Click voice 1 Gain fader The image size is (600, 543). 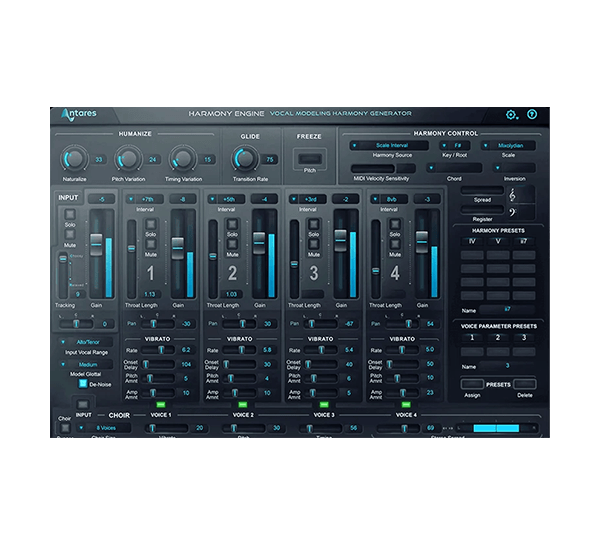177,248
